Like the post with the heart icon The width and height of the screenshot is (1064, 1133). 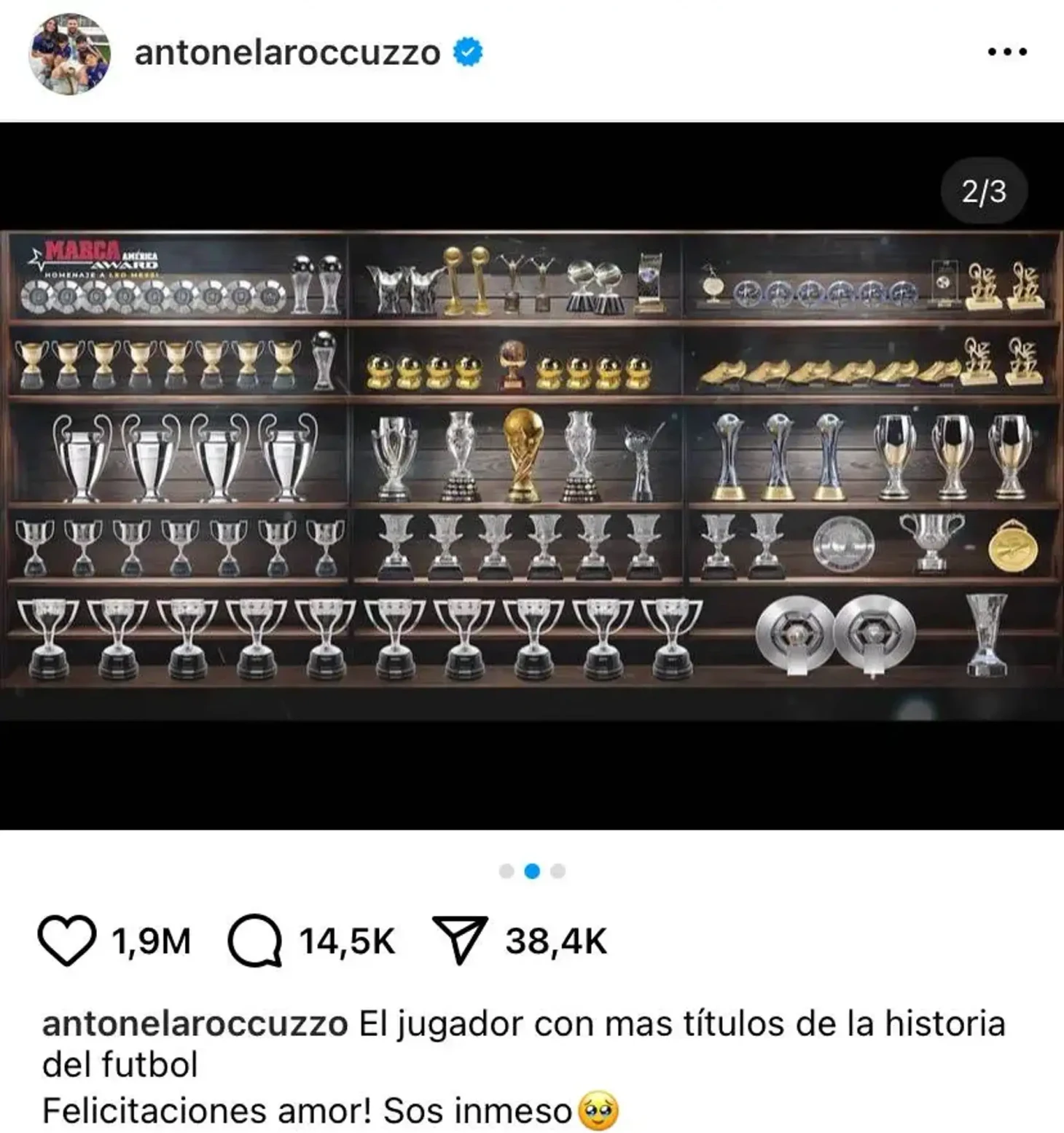pos(66,940)
